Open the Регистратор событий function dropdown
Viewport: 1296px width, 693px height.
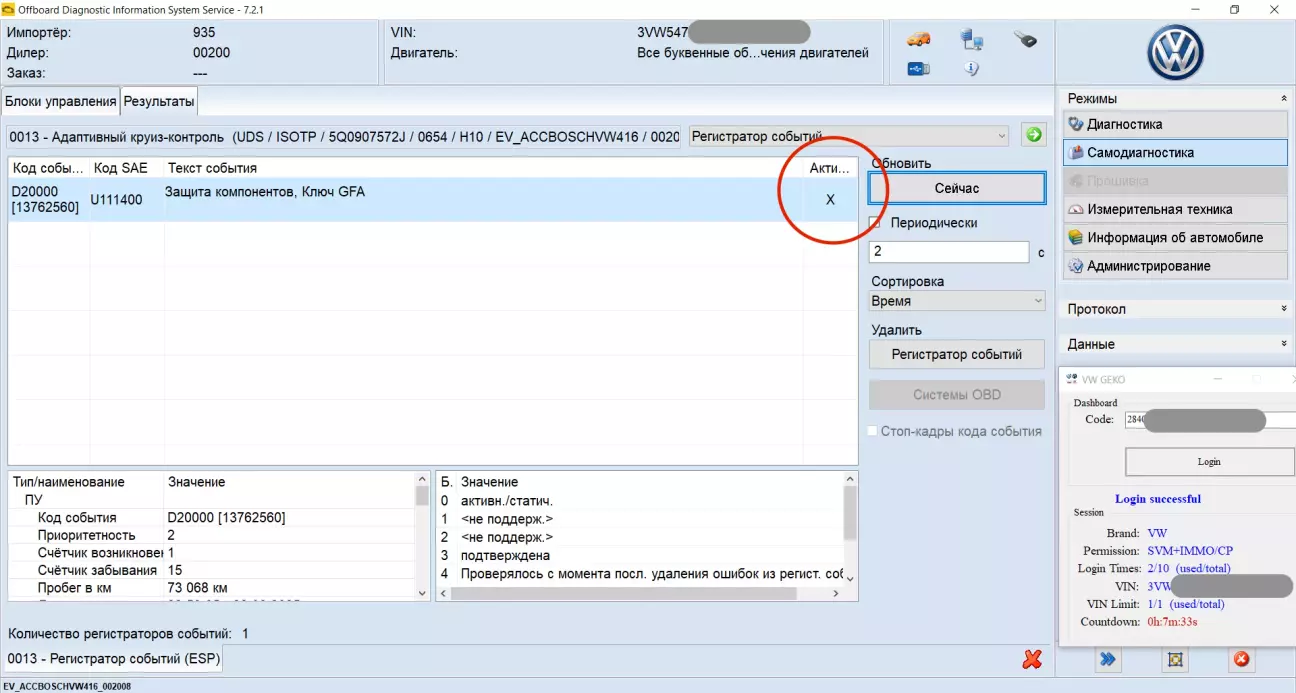pyautogui.click(x=849, y=136)
